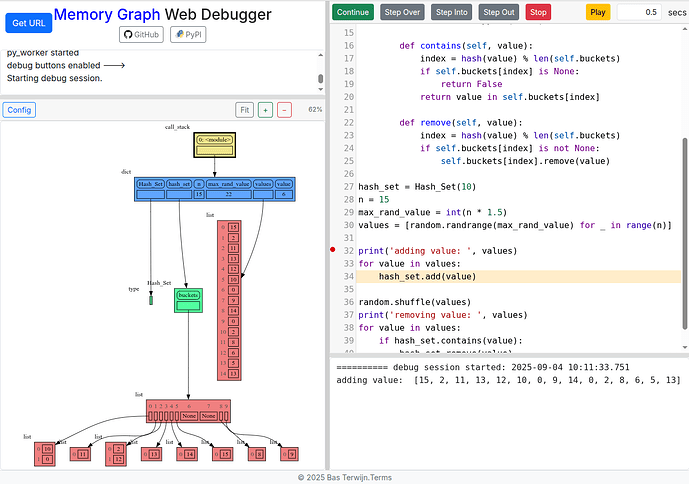Click the bucket list containing 10 and 0

pyautogui.click(x=45, y=454)
